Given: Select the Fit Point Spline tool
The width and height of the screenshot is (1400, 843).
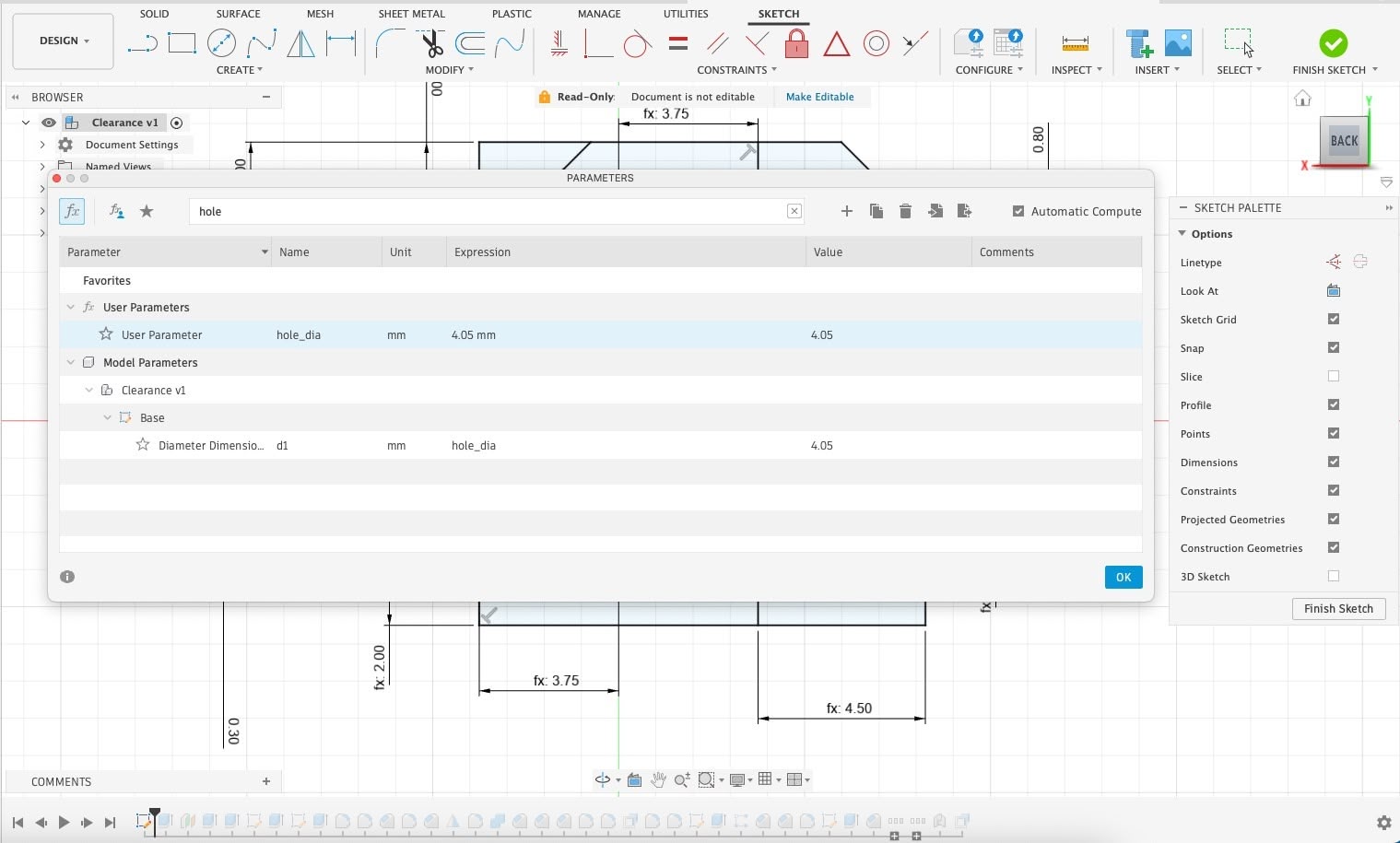Looking at the screenshot, I should (262, 43).
